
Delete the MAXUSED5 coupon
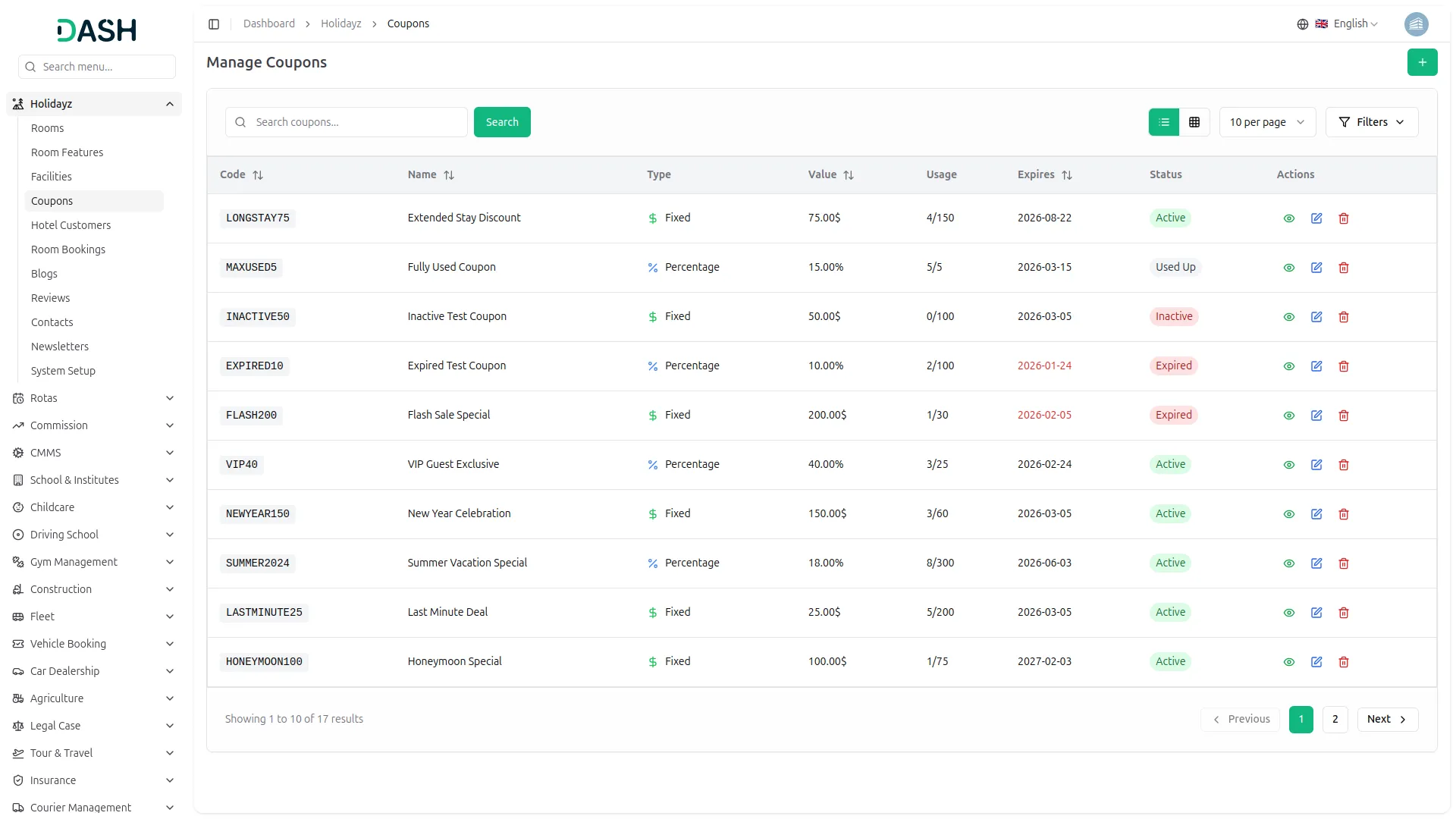point(1344,268)
